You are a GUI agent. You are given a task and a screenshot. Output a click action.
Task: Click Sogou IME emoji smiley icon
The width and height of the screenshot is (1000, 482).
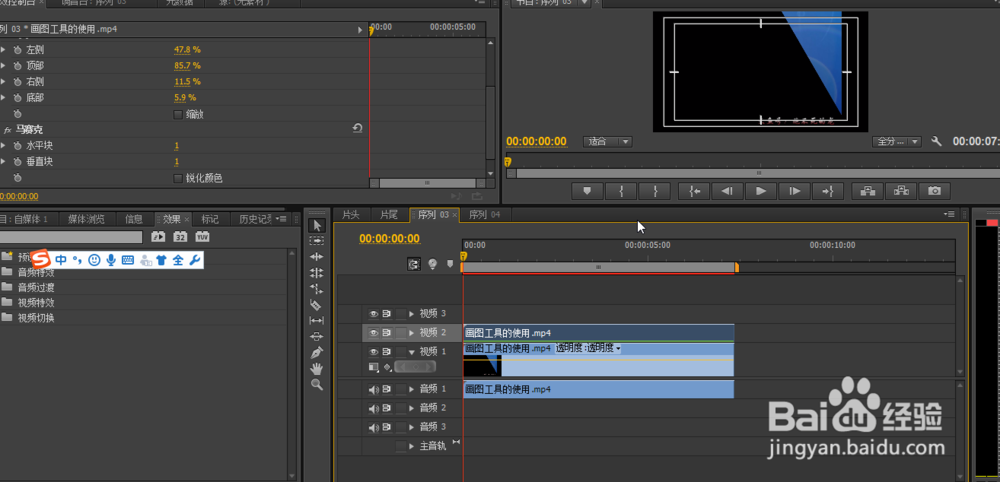(x=94, y=259)
